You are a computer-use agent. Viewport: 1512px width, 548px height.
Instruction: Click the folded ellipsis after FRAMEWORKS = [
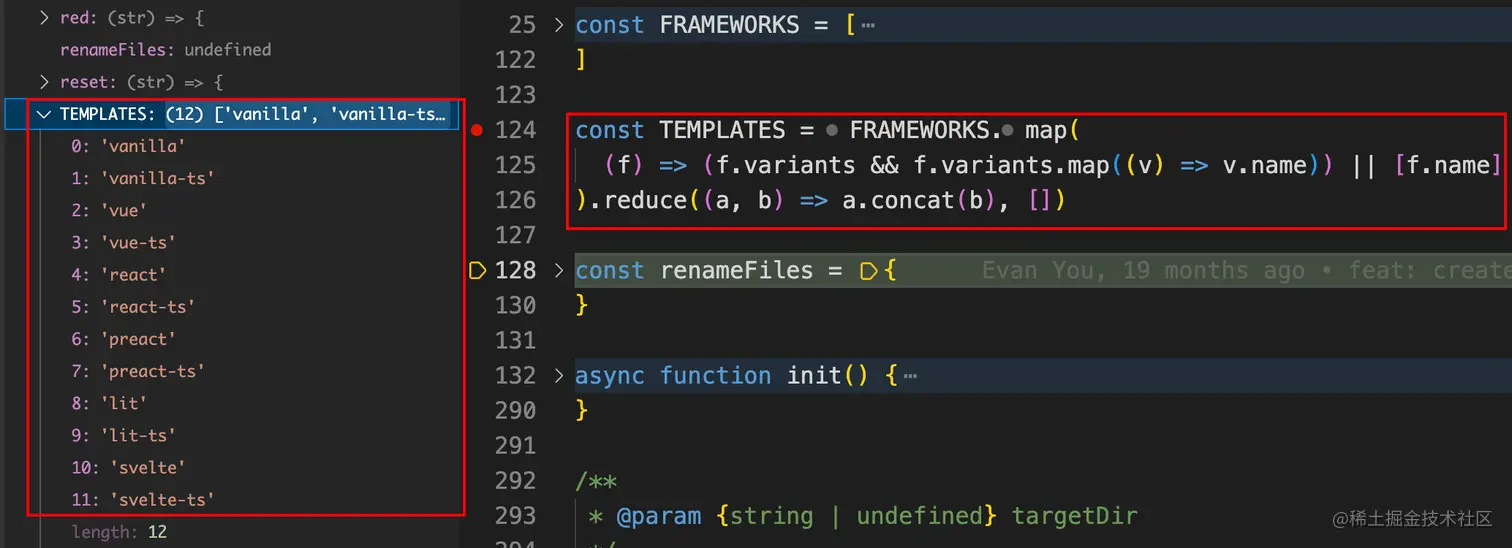click(868, 26)
